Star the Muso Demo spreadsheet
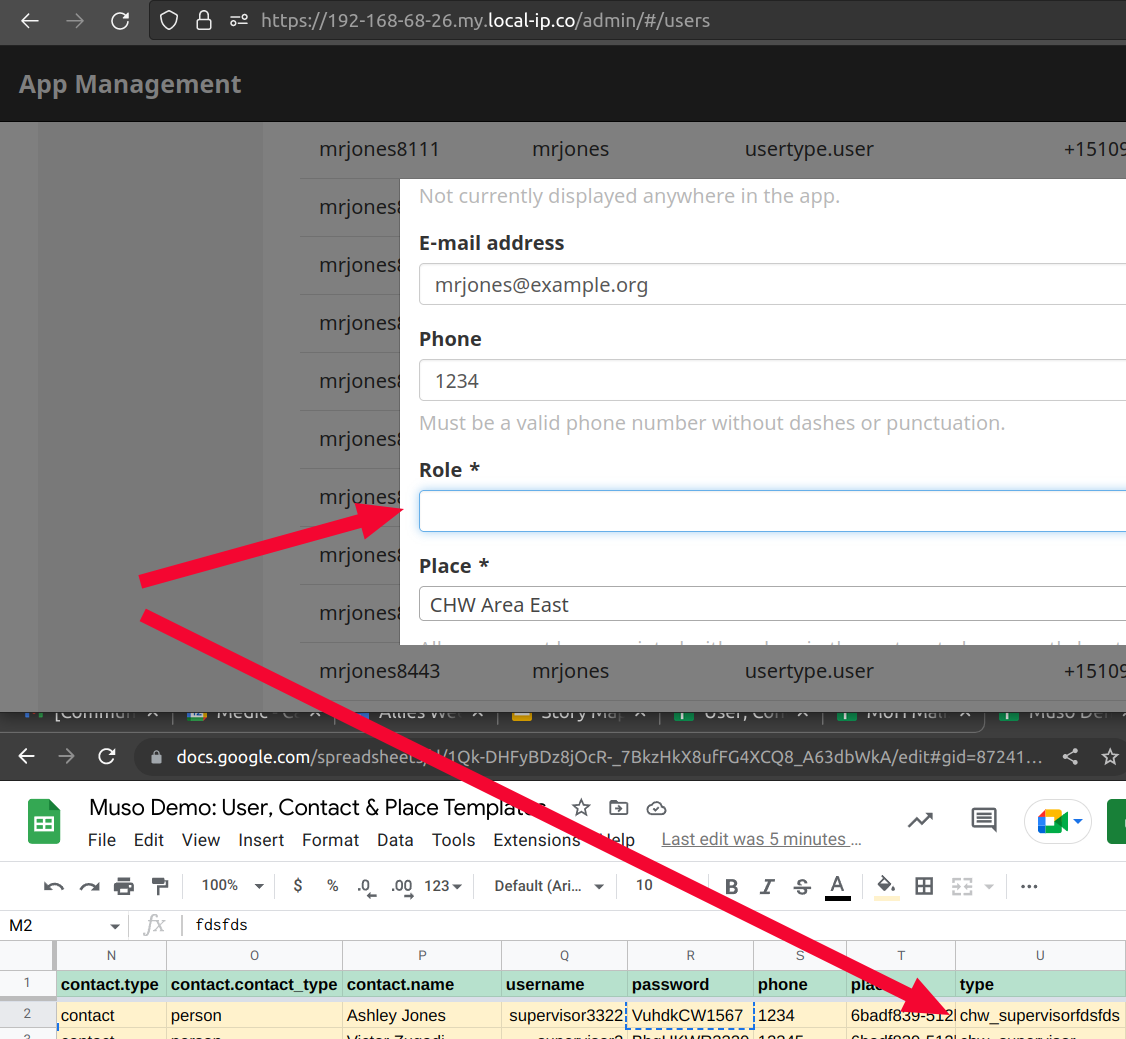The height and width of the screenshot is (1039, 1126). [x=581, y=808]
